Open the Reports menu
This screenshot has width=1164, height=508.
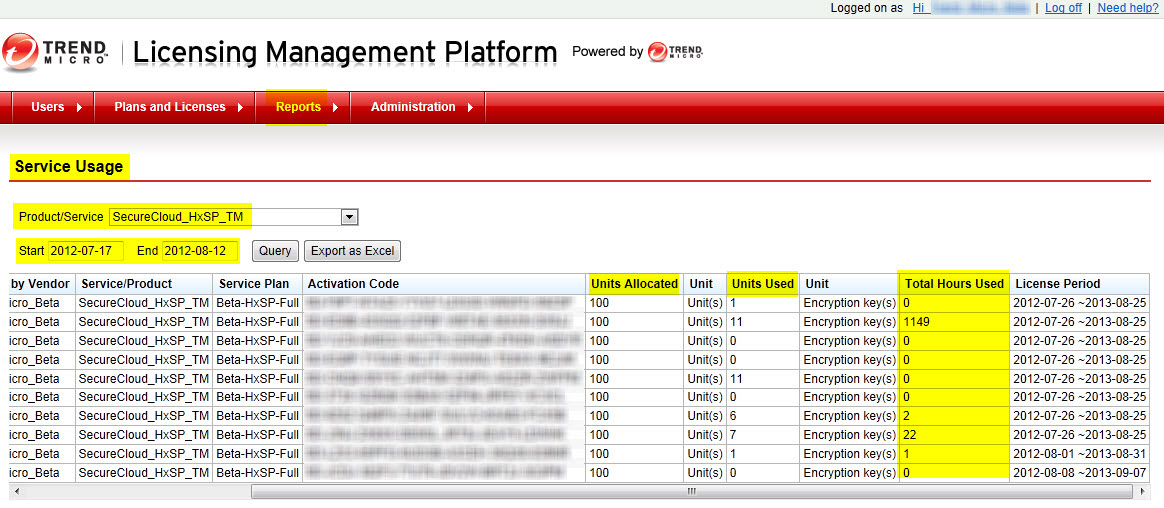[298, 107]
